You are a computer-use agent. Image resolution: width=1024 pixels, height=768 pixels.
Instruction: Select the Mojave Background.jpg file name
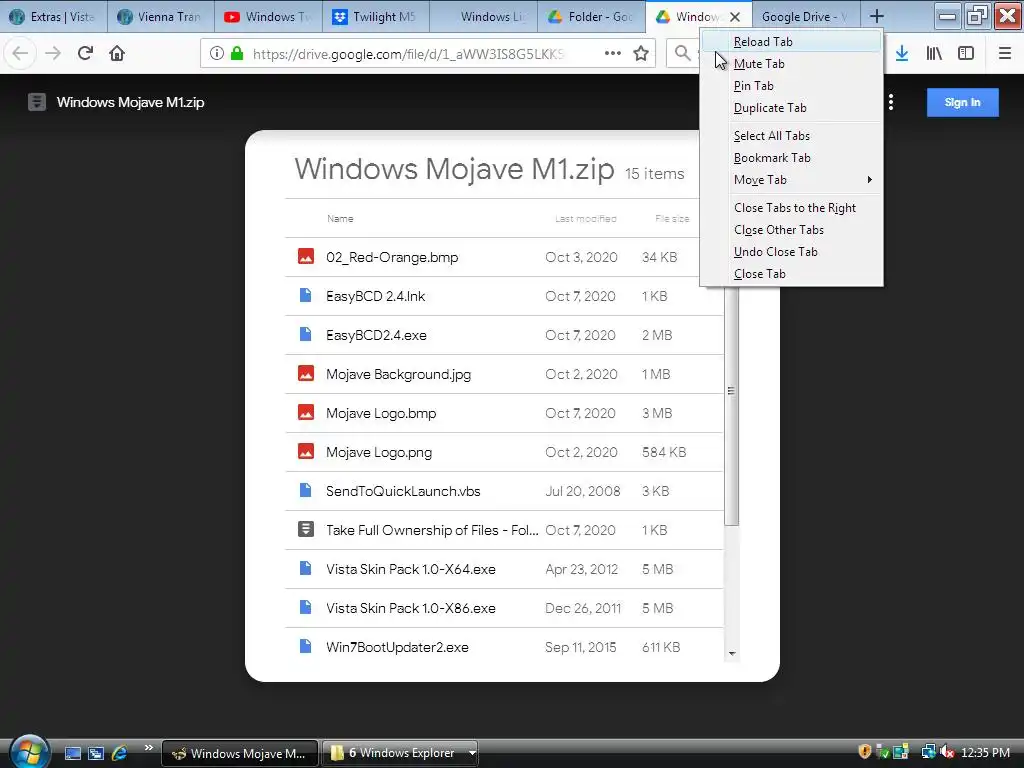tap(398, 374)
